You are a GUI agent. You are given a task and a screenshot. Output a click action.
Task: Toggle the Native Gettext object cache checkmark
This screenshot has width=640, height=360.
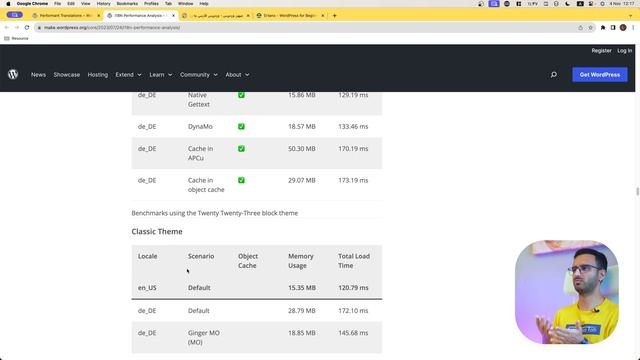pos(241,95)
